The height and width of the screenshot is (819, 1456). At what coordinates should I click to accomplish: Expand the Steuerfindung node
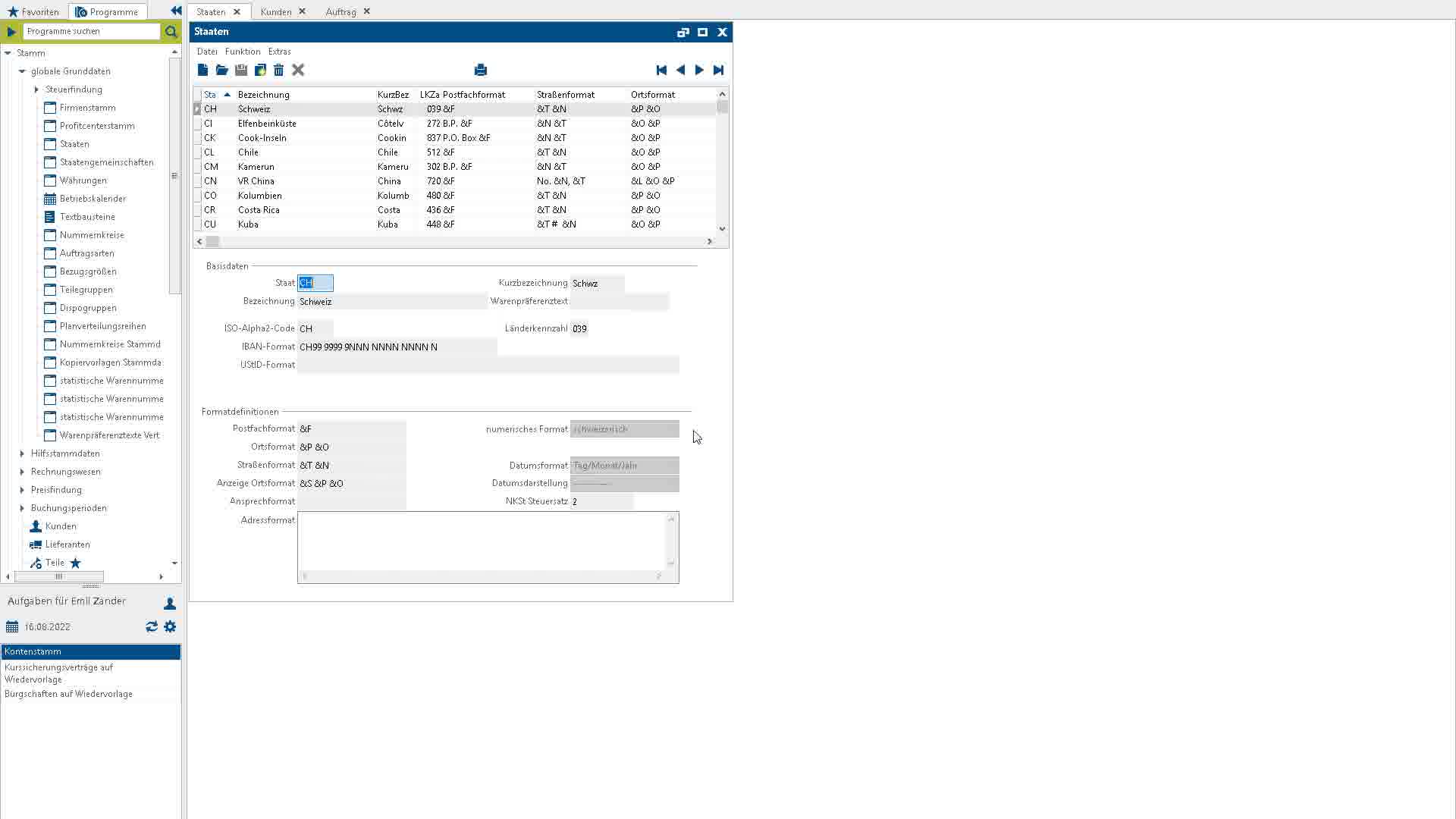click(36, 89)
